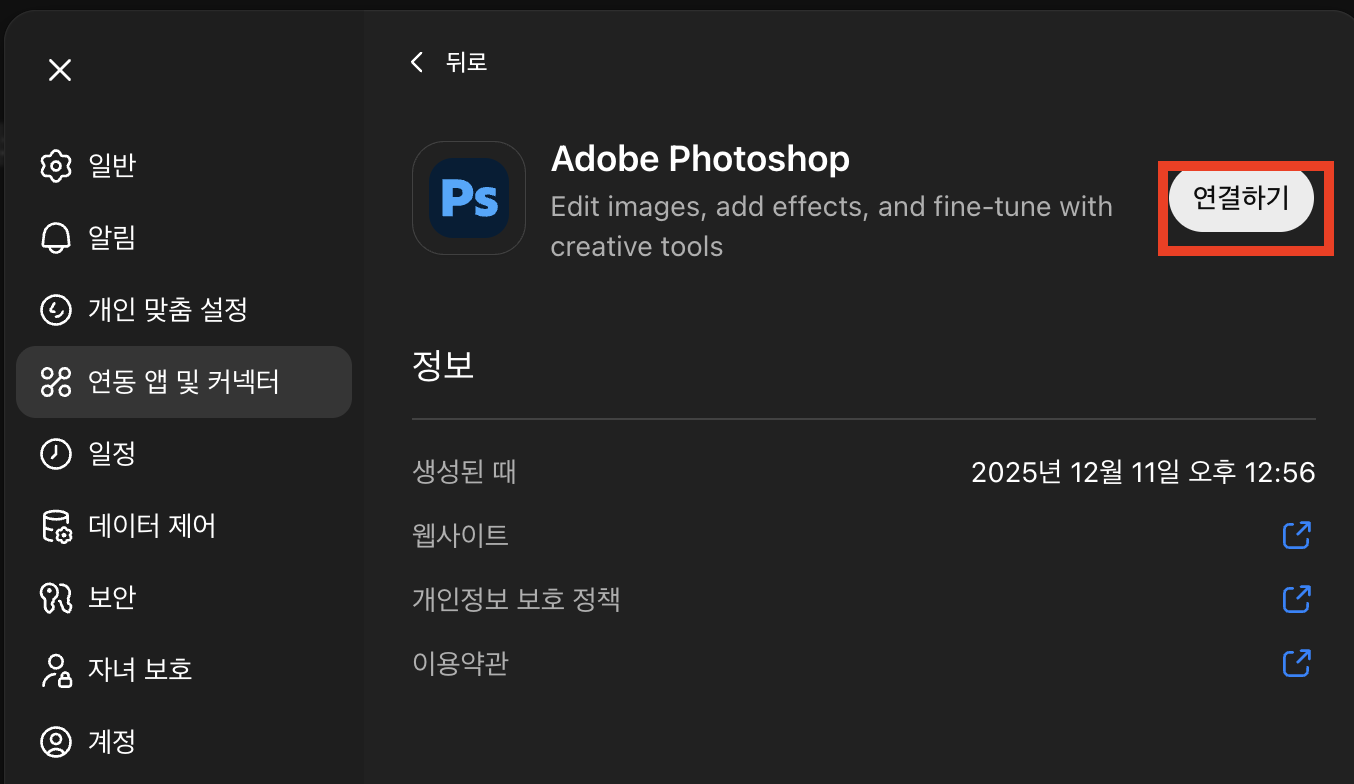This screenshot has height=784, width=1354.
Task: Click the 연결하기 connect button
Action: (x=1241, y=199)
